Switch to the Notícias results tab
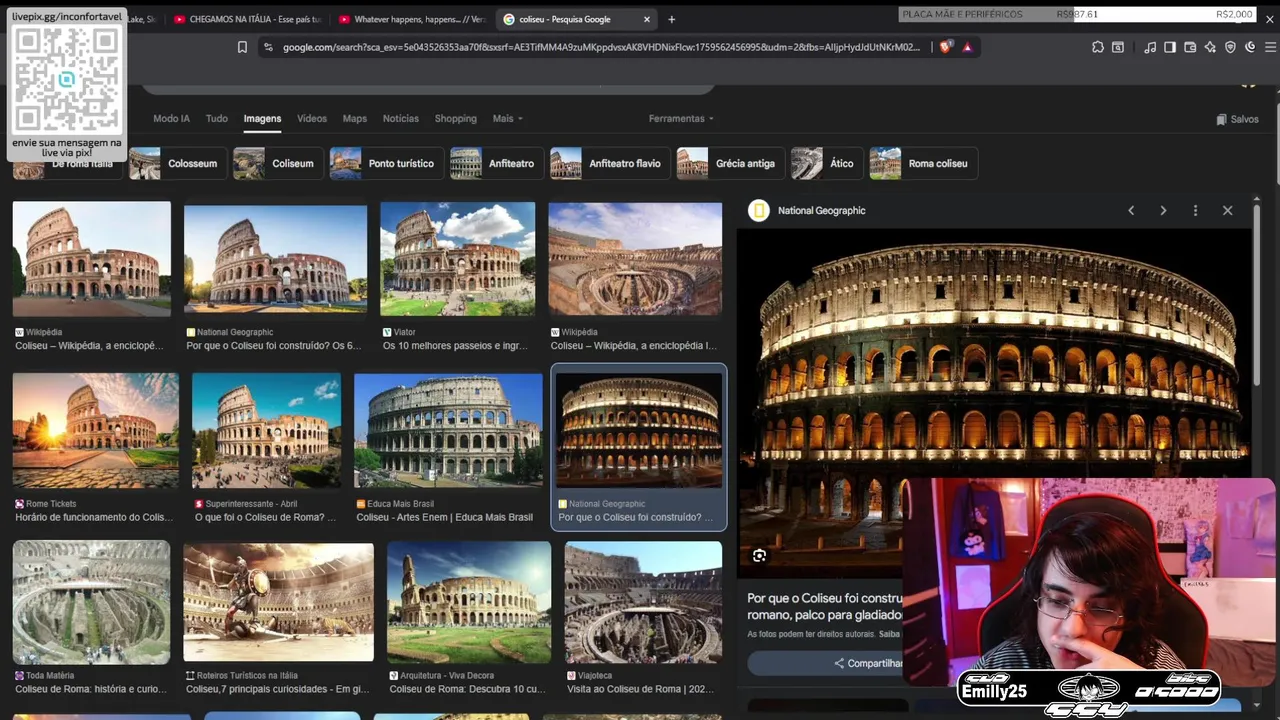 401,119
